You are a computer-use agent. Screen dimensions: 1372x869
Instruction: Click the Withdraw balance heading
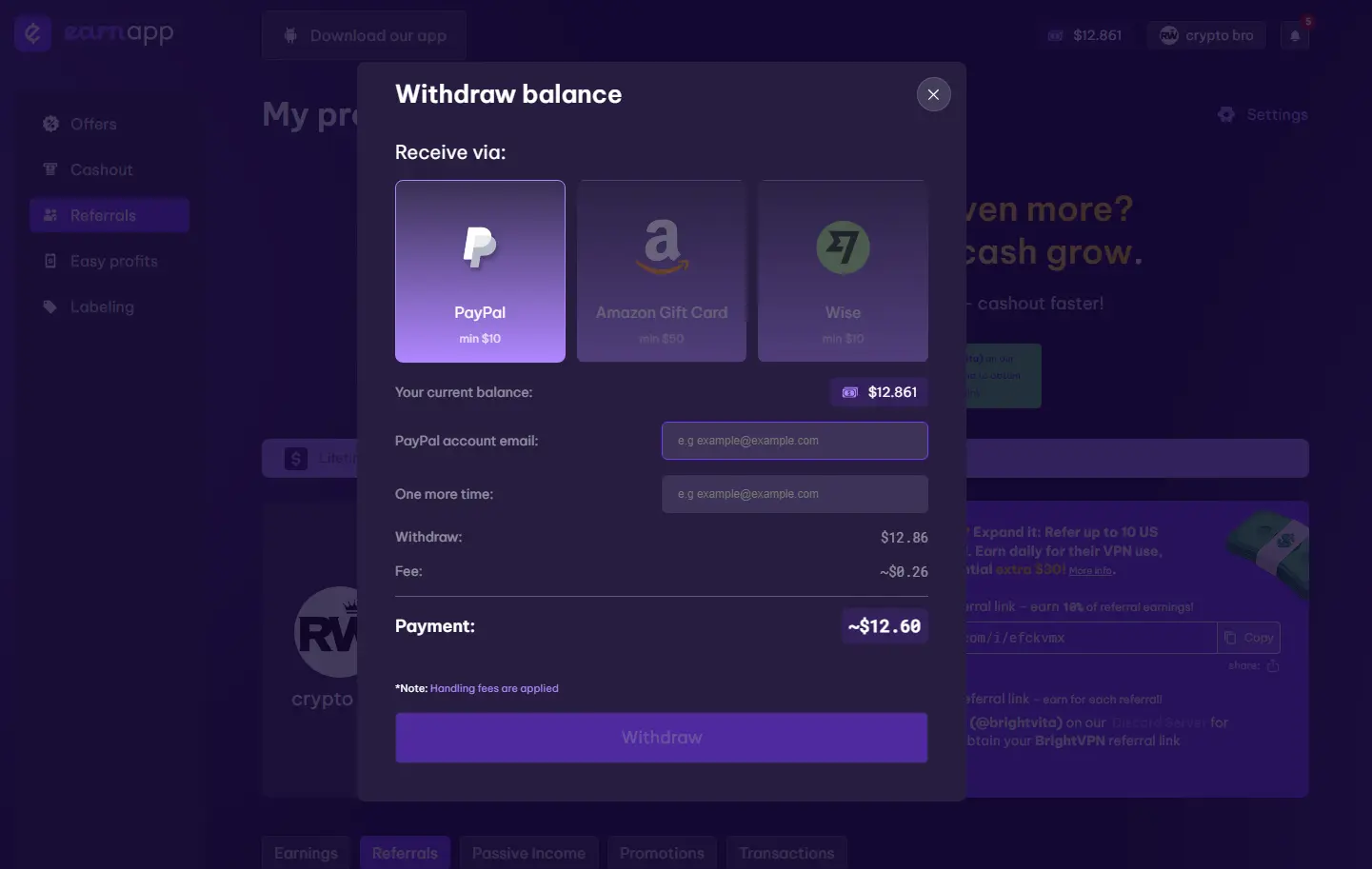pos(508,94)
